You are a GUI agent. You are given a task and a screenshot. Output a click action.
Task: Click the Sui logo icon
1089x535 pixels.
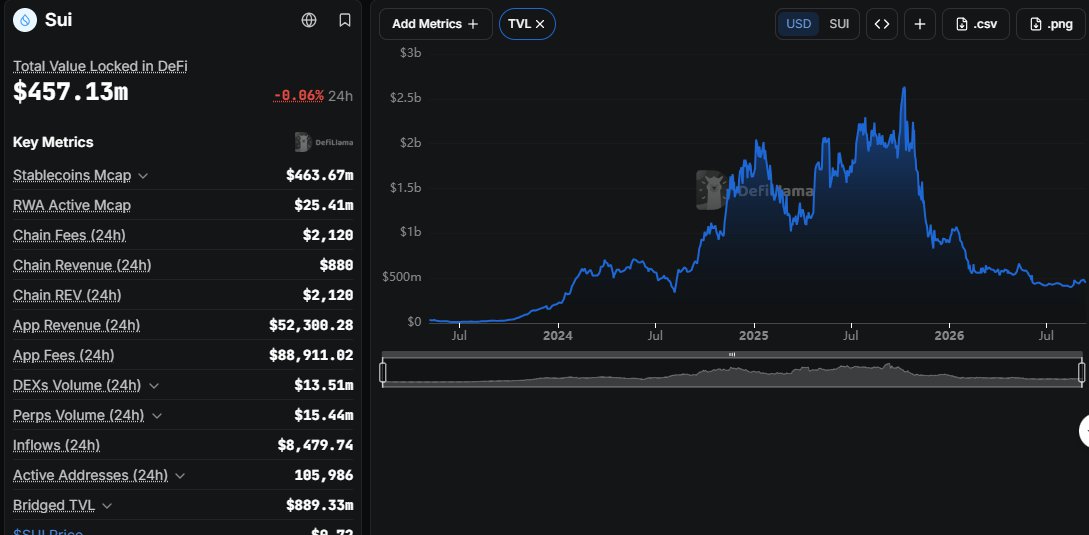(25, 20)
